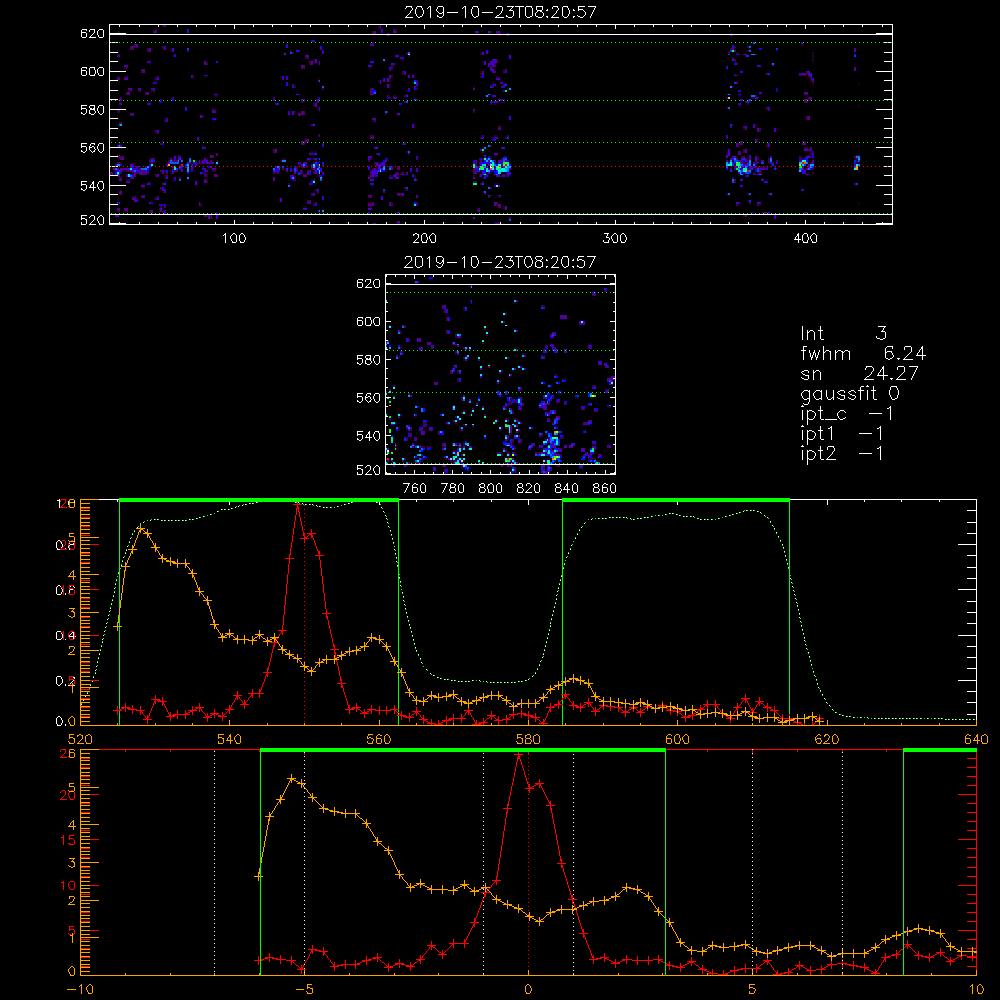Screen dimensions: 1000x1000
Task: Select the "fwhm 6.24" readout
Action: click(863, 353)
